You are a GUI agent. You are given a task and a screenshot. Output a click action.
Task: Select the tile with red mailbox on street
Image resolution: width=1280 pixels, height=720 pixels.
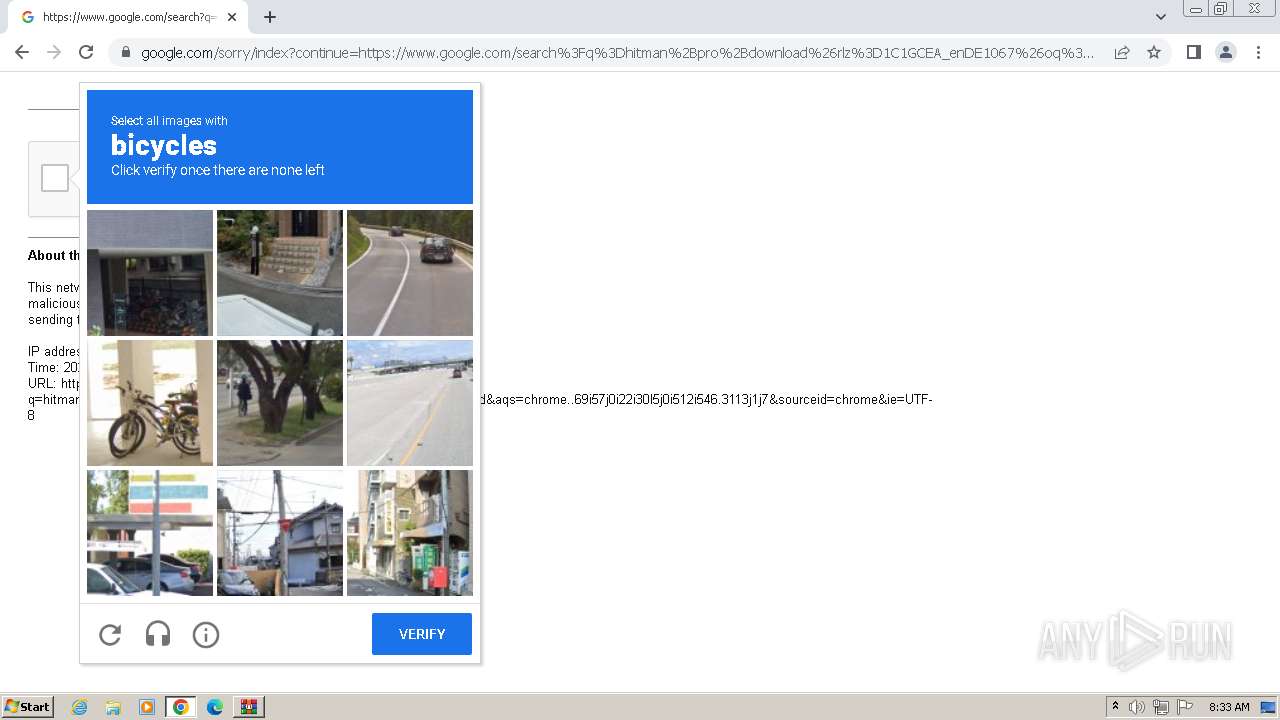click(410, 533)
